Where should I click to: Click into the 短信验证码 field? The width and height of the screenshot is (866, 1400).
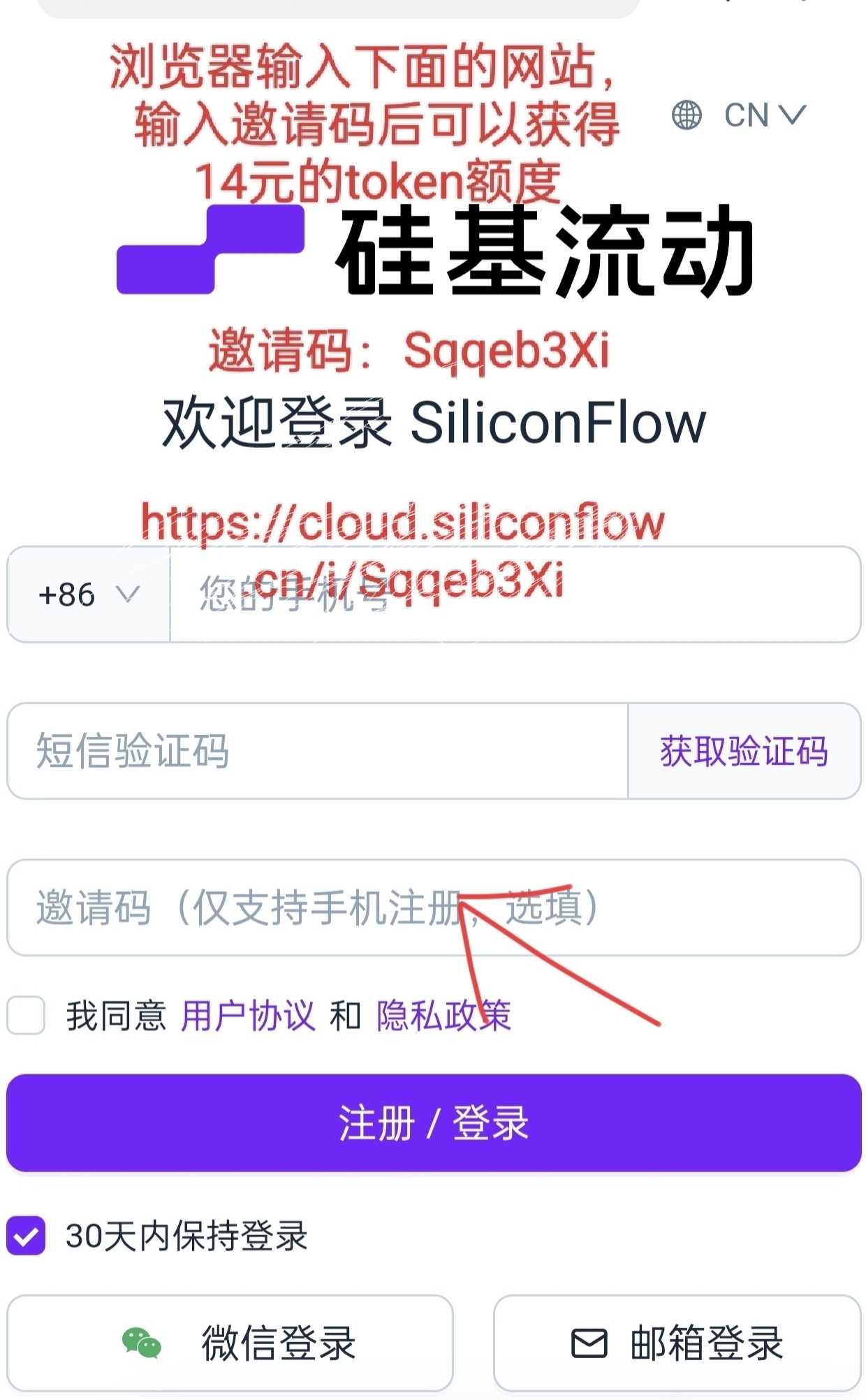(318, 751)
